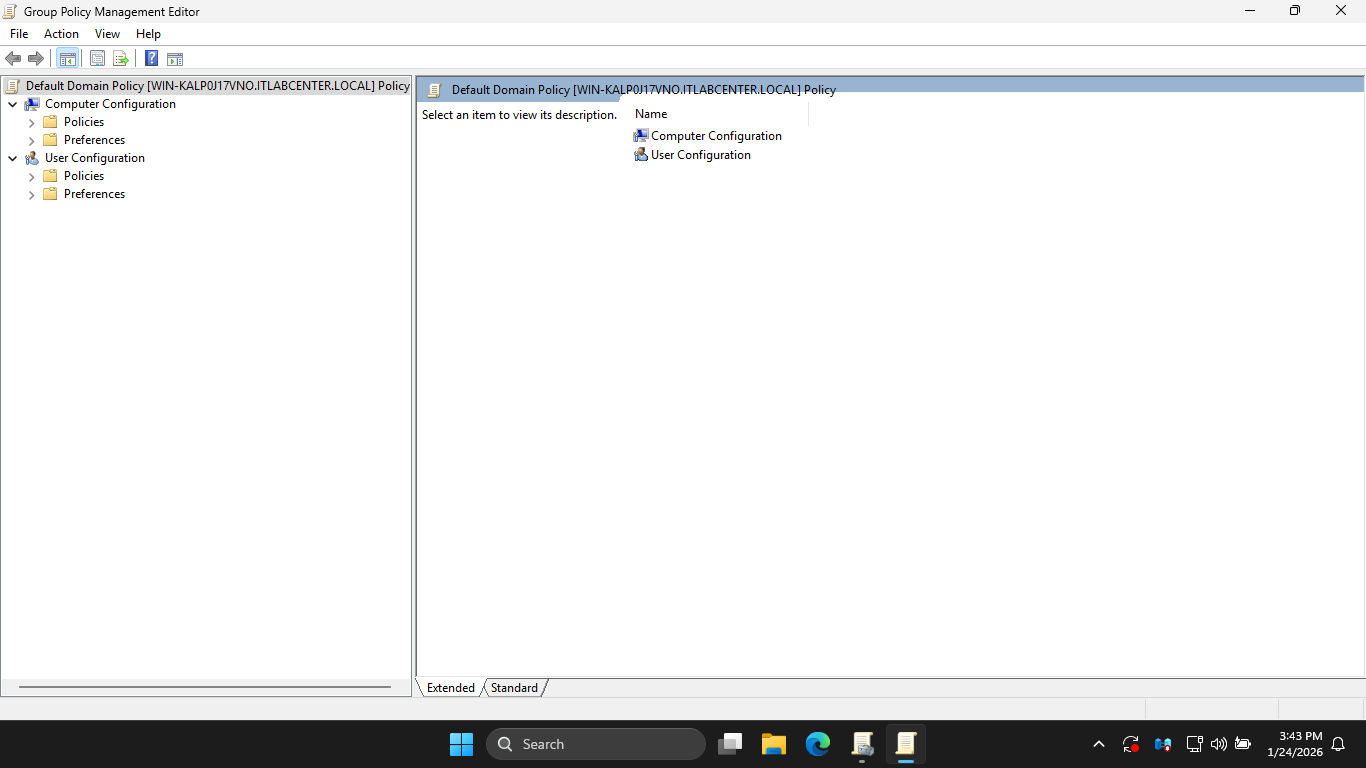
Task: Click the Export List toolbar icon
Action: (121, 59)
